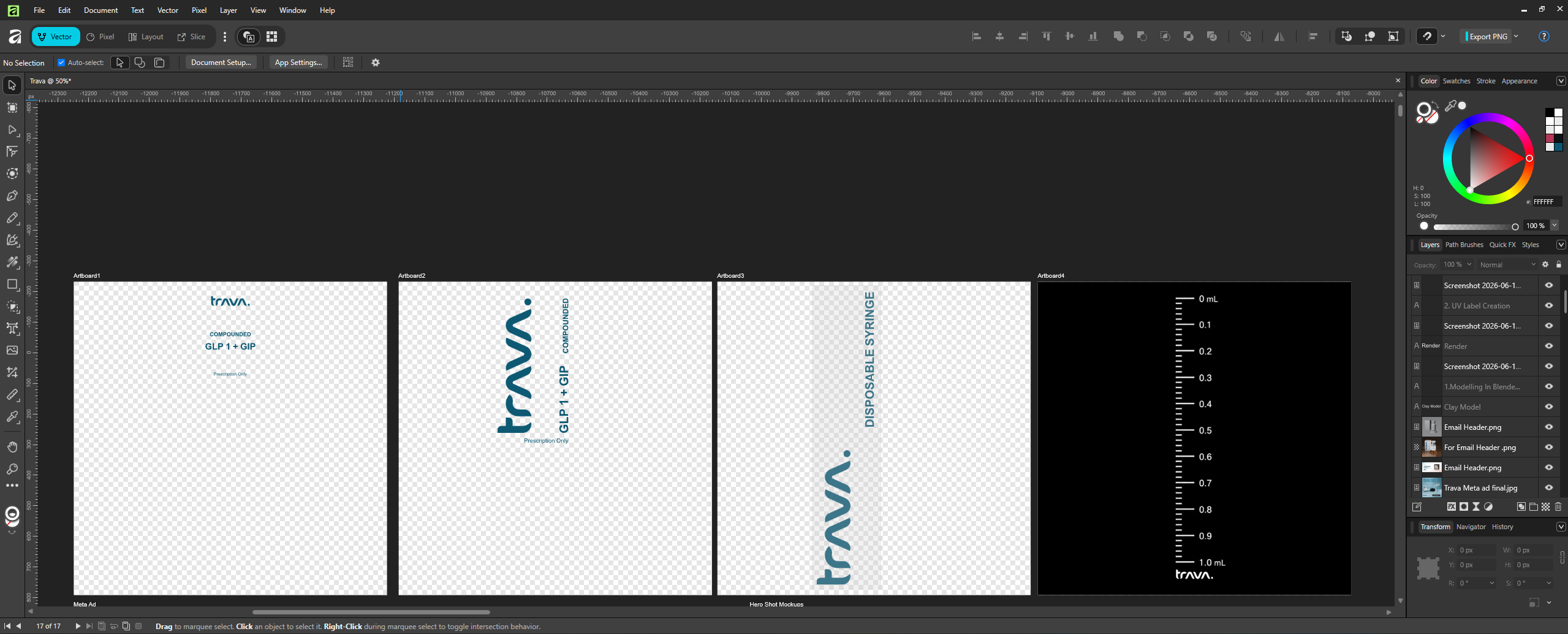Click the Align Top toolbar icon
Viewport: 1568px width, 634px height.
(x=1047, y=37)
